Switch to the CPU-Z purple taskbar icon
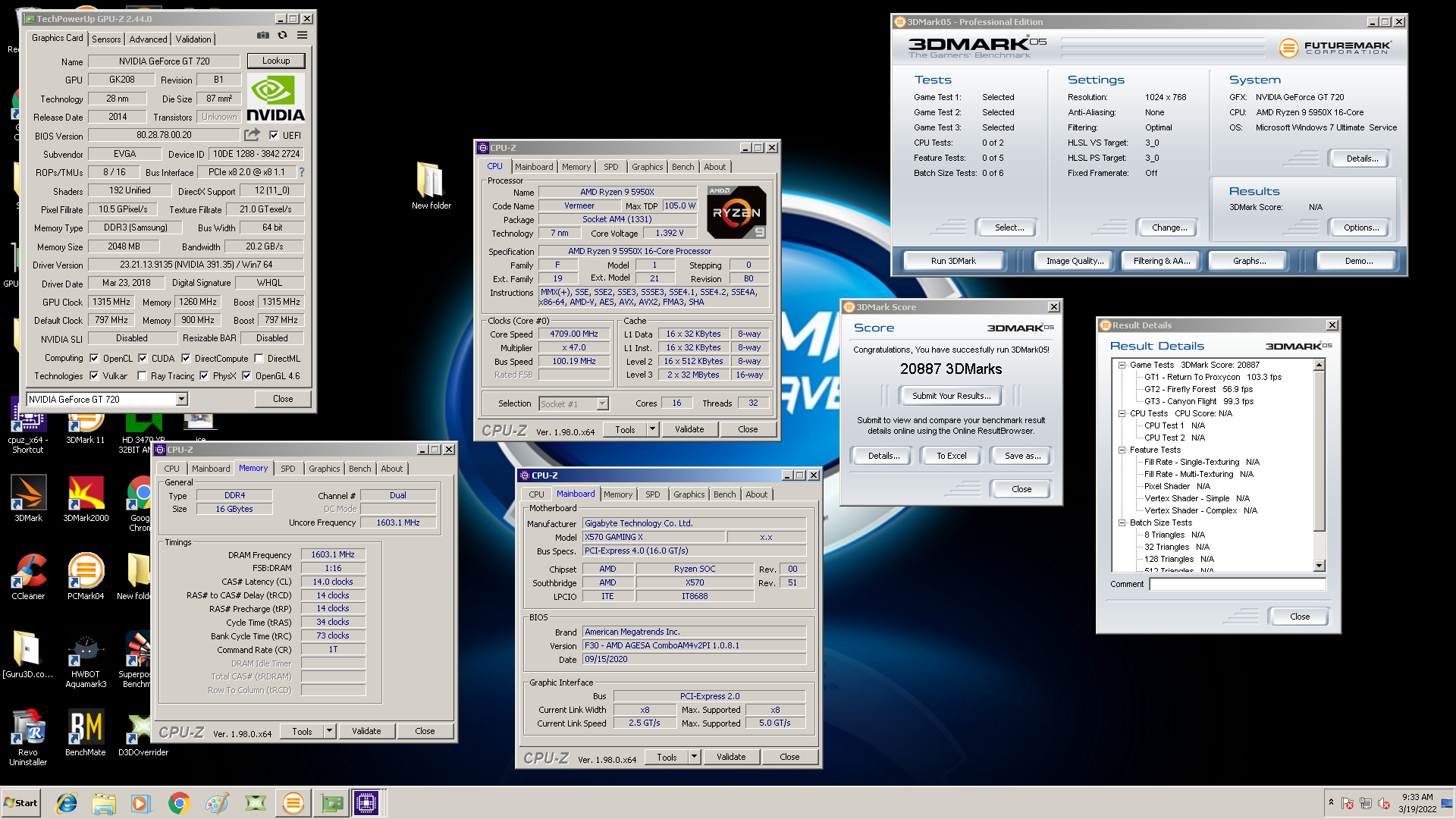 tap(366, 803)
